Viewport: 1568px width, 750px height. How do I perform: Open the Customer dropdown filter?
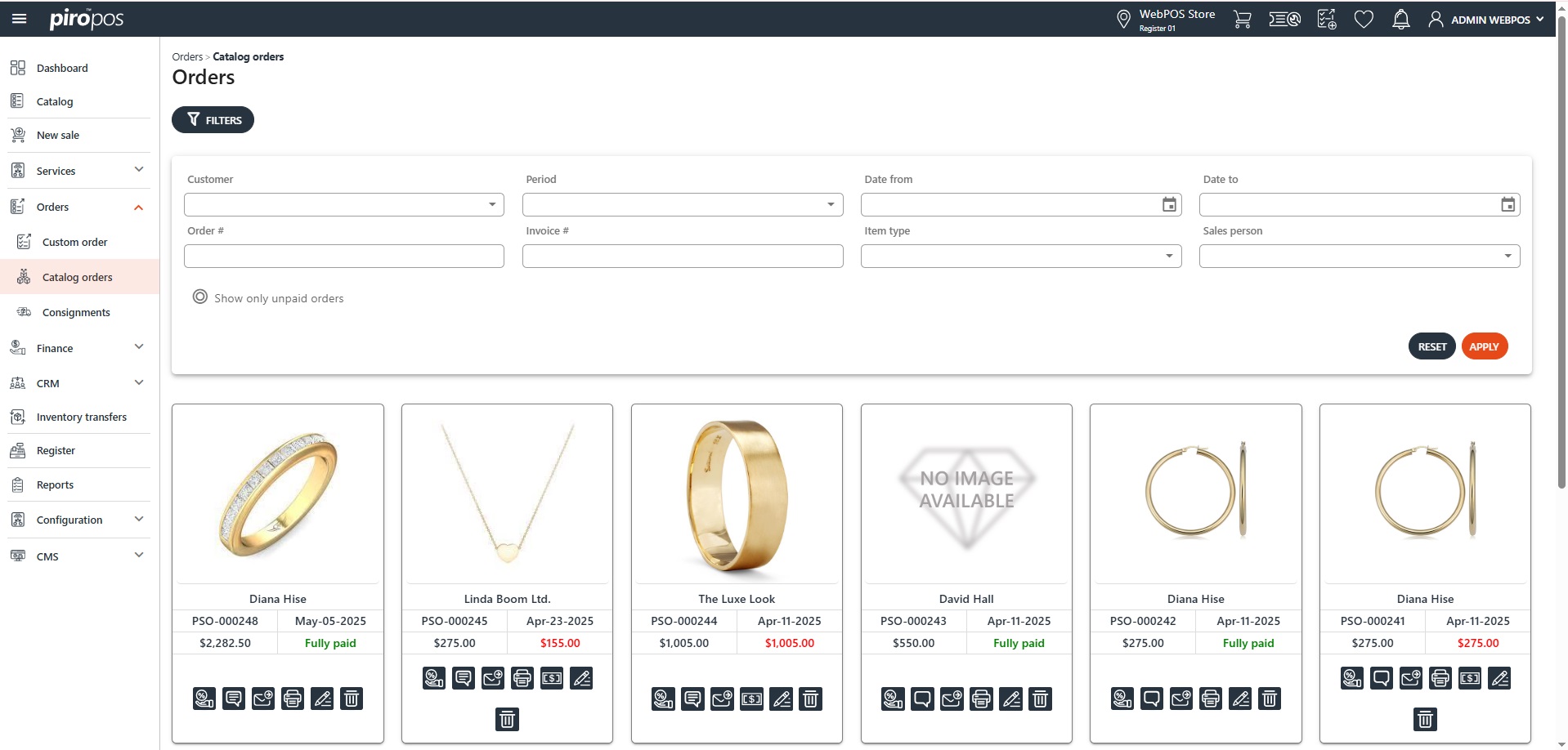[343, 204]
